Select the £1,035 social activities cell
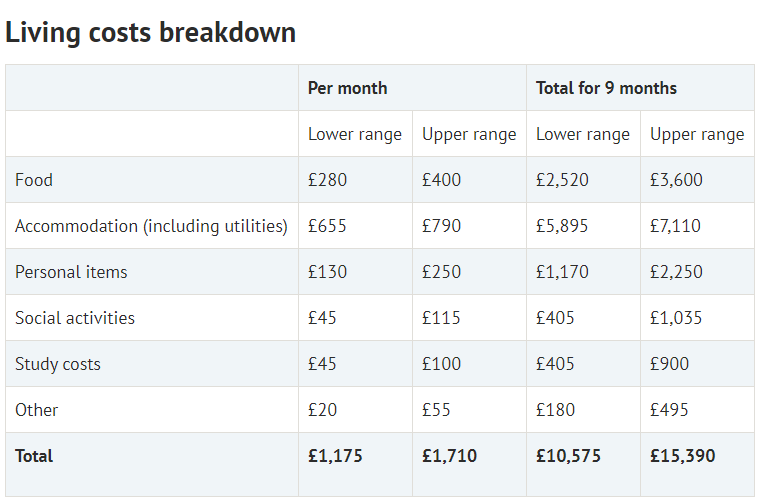Viewport: 759px width, 504px height. pos(676,318)
